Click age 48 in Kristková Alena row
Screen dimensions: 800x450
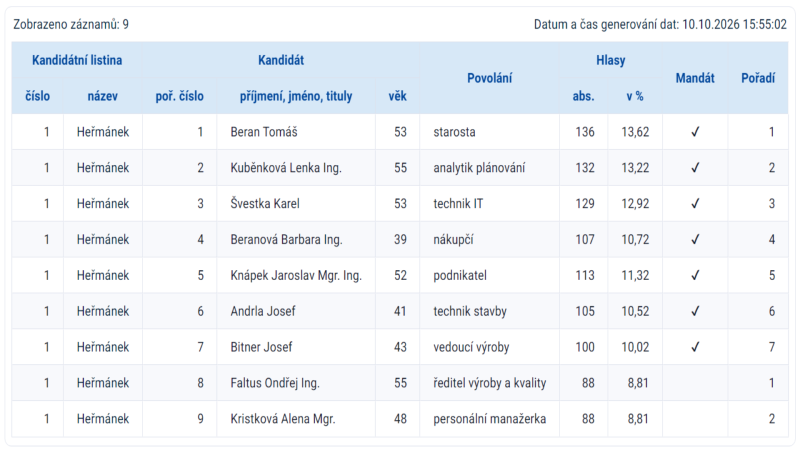pos(400,419)
